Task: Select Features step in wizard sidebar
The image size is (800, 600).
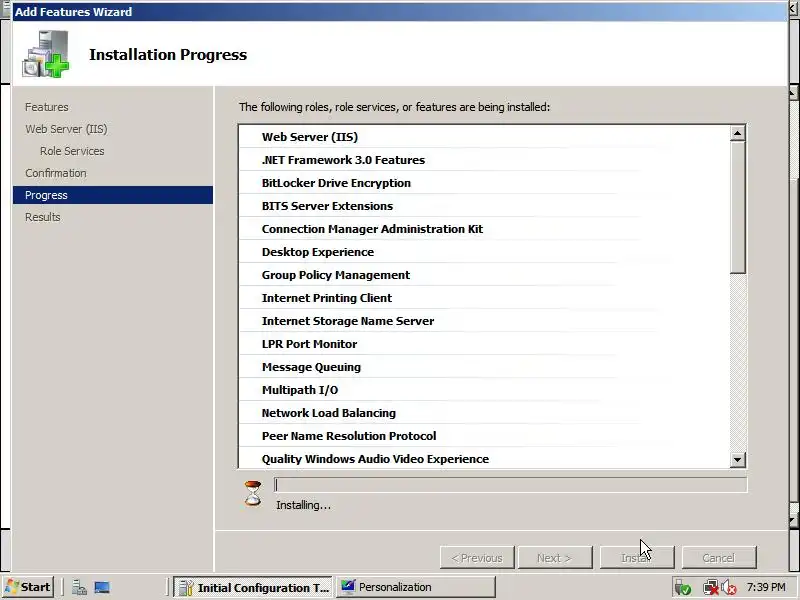Action: (47, 107)
